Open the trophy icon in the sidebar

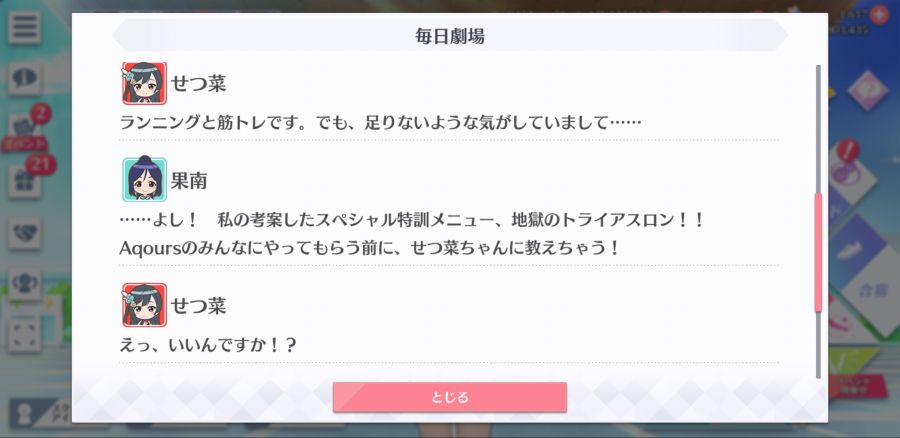[24, 284]
